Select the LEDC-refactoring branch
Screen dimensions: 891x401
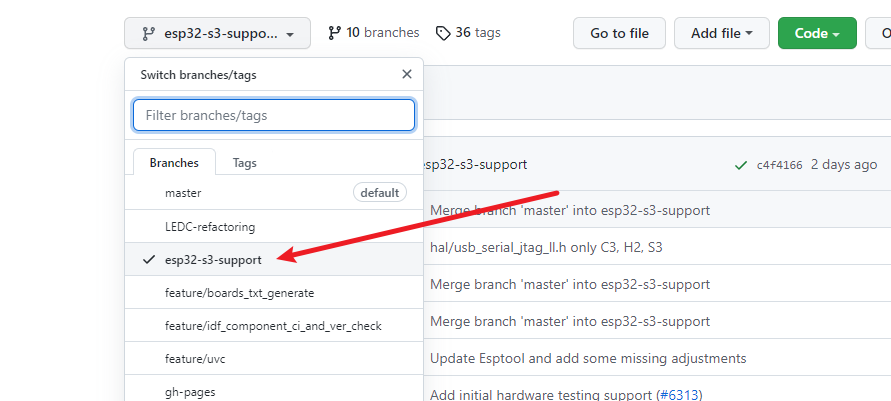click(x=210, y=227)
